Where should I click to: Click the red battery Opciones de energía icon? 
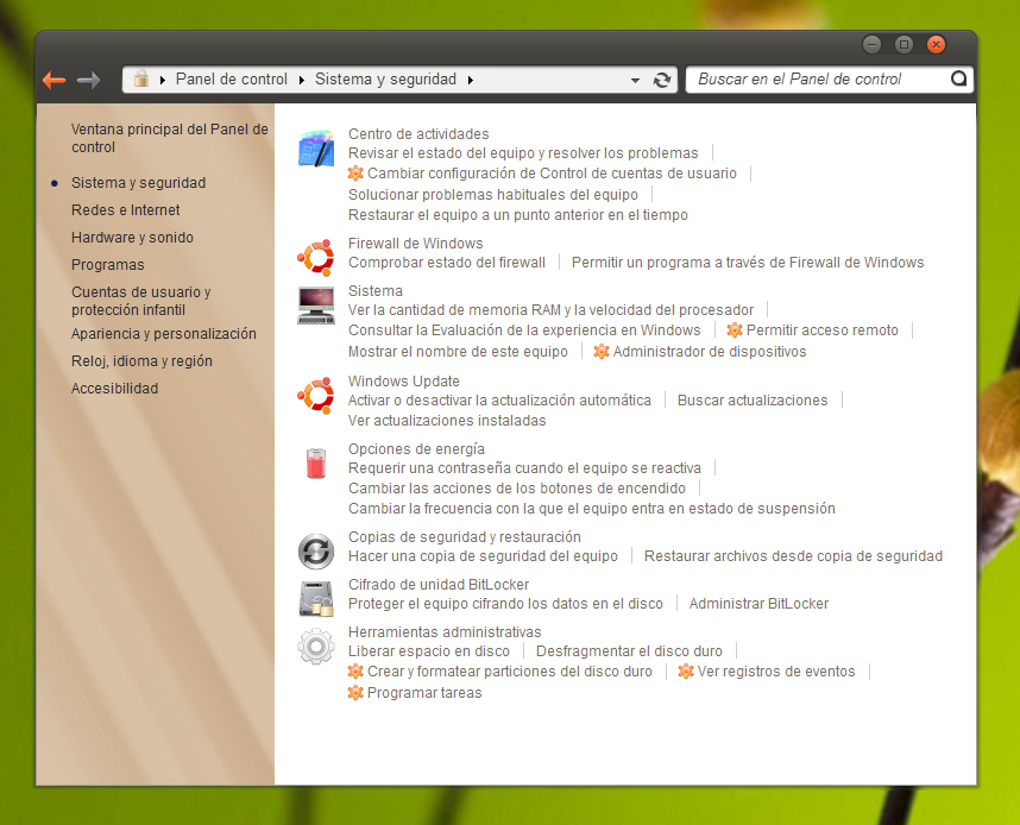[x=316, y=463]
